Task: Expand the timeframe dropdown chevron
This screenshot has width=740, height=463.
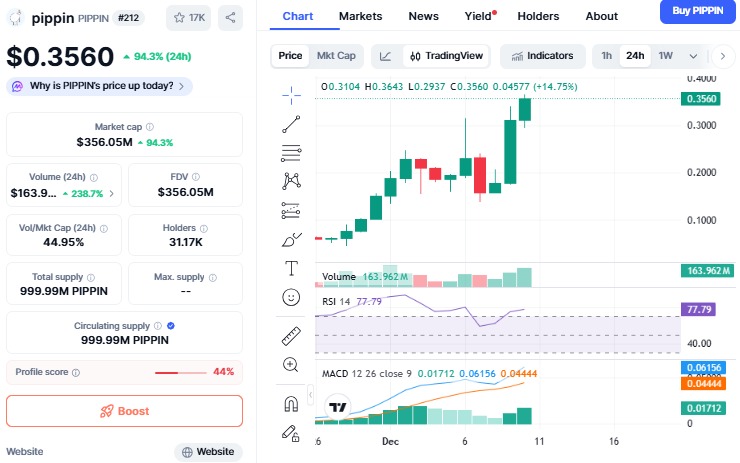Action: (693, 56)
